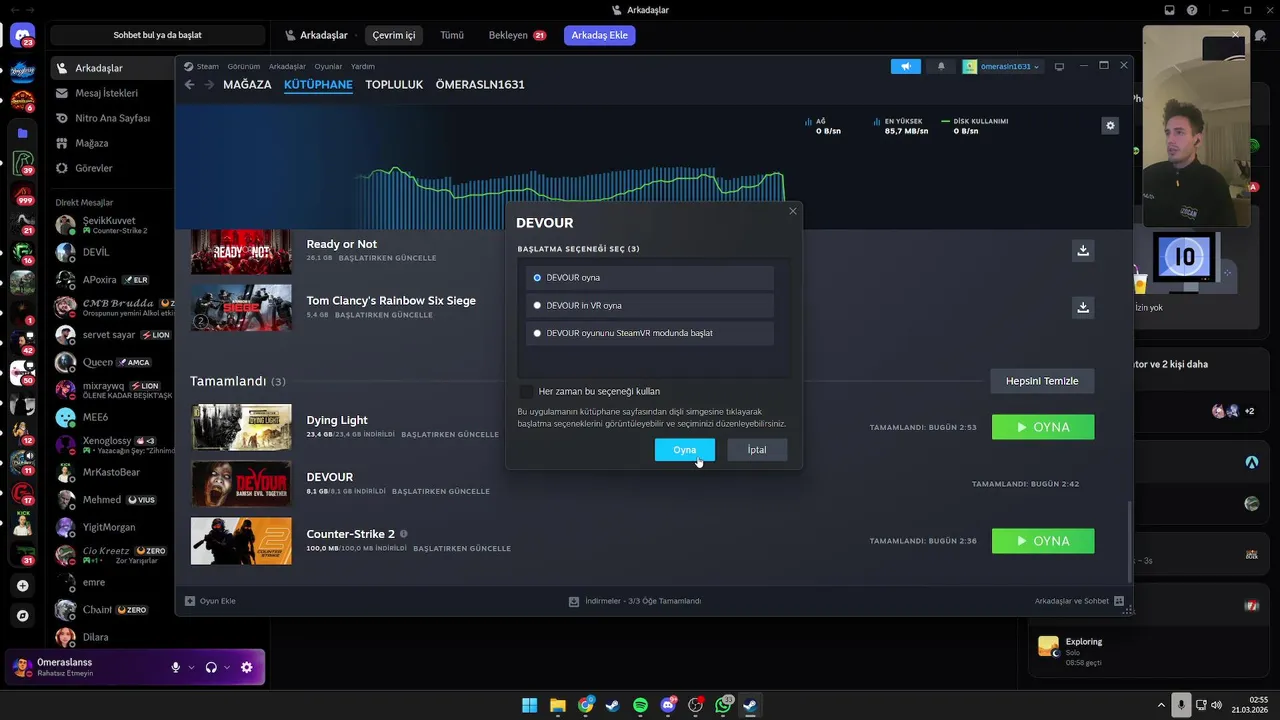Download Rainbow Six Siege update icon
Screen dimensions: 1280x720
(1083, 307)
